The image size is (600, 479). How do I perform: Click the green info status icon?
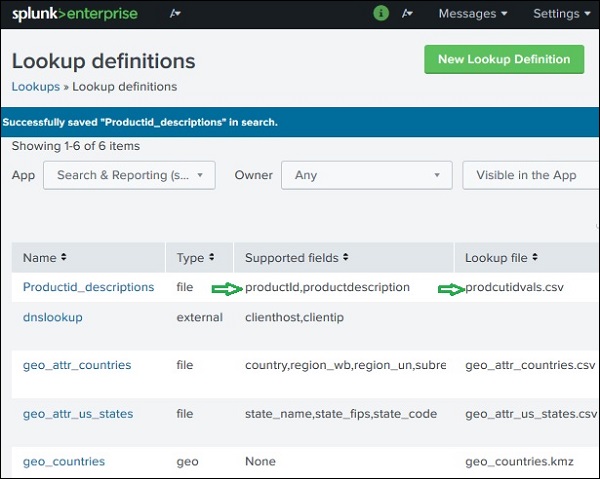(x=381, y=14)
